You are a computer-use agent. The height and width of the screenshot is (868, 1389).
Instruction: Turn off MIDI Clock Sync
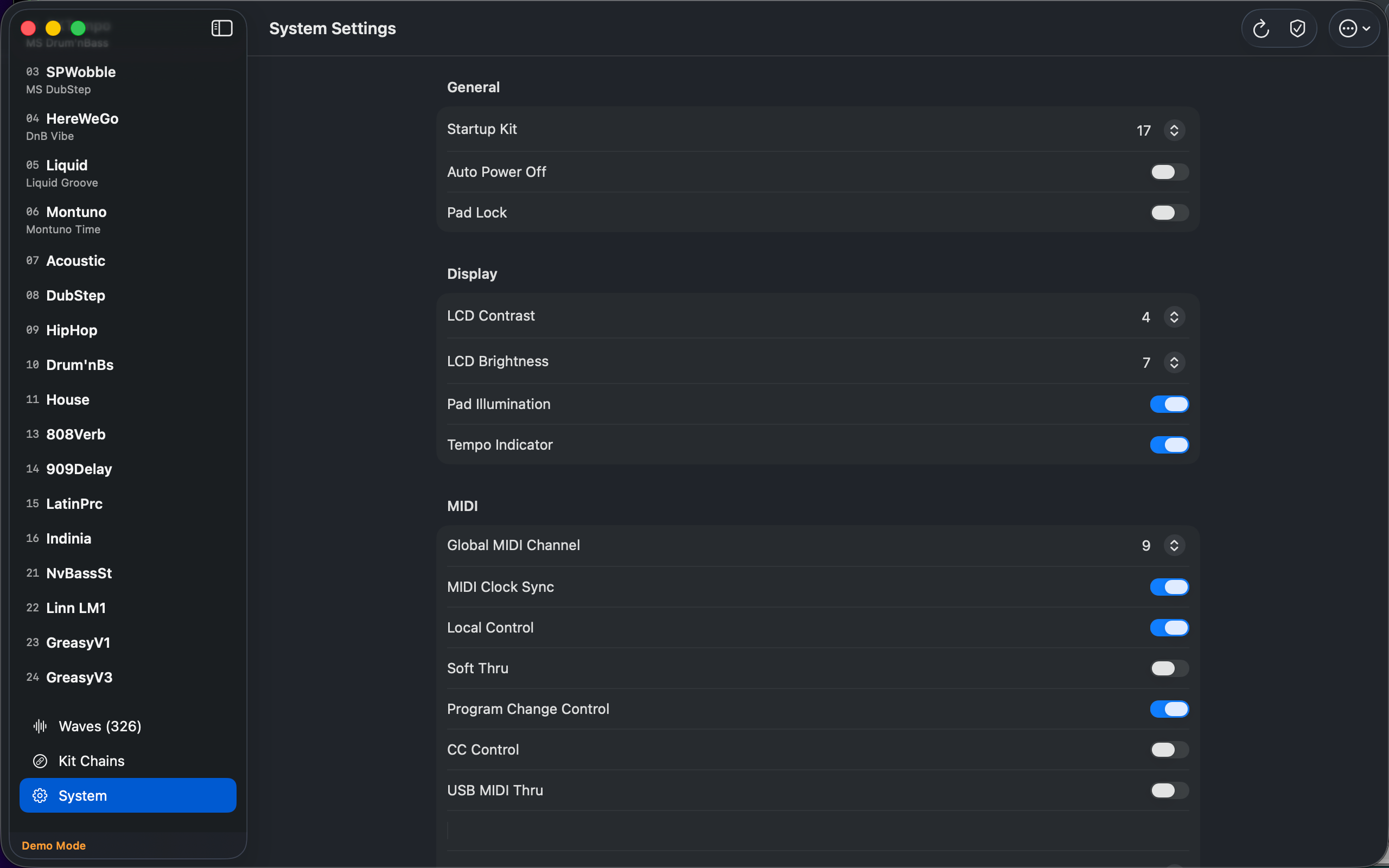pyautogui.click(x=1169, y=586)
